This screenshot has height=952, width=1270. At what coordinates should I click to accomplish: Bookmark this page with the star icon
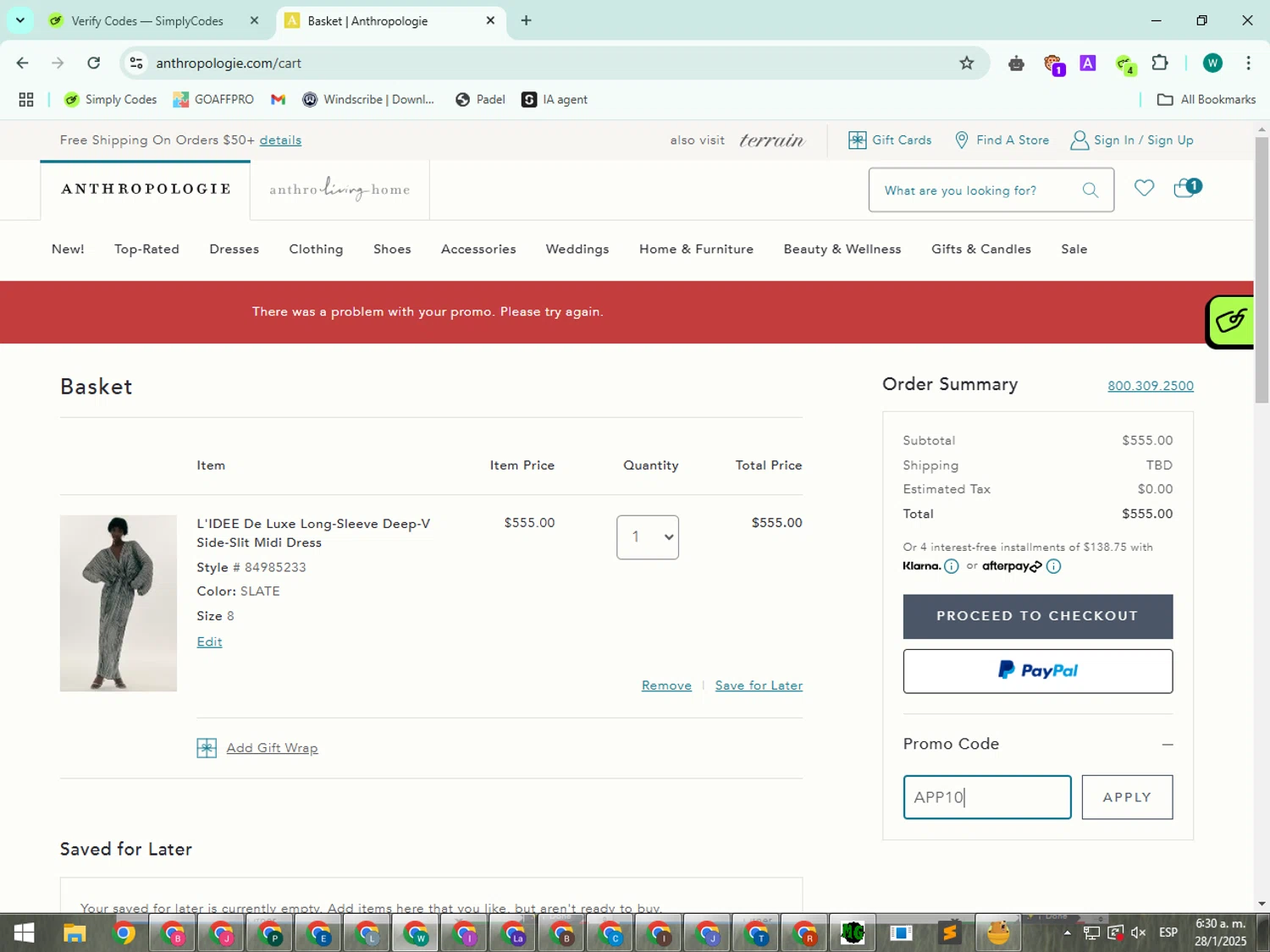[x=967, y=63]
